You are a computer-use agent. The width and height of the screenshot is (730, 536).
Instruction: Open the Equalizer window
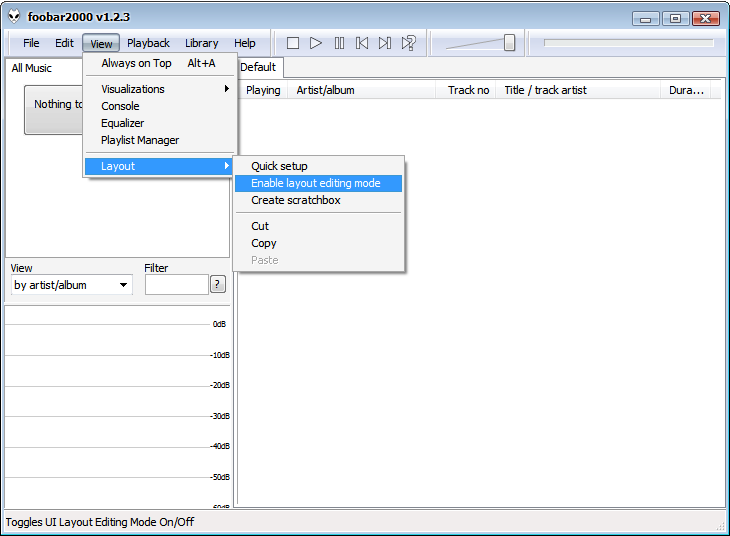[159, 123]
